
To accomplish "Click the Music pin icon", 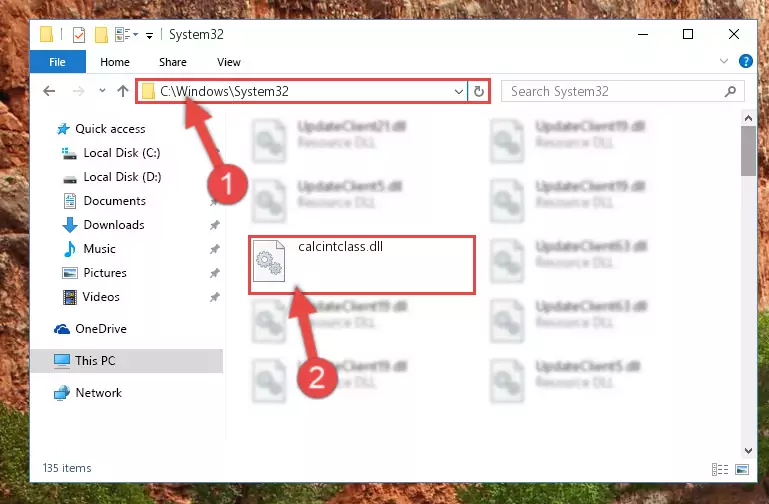I will tap(214, 249).
